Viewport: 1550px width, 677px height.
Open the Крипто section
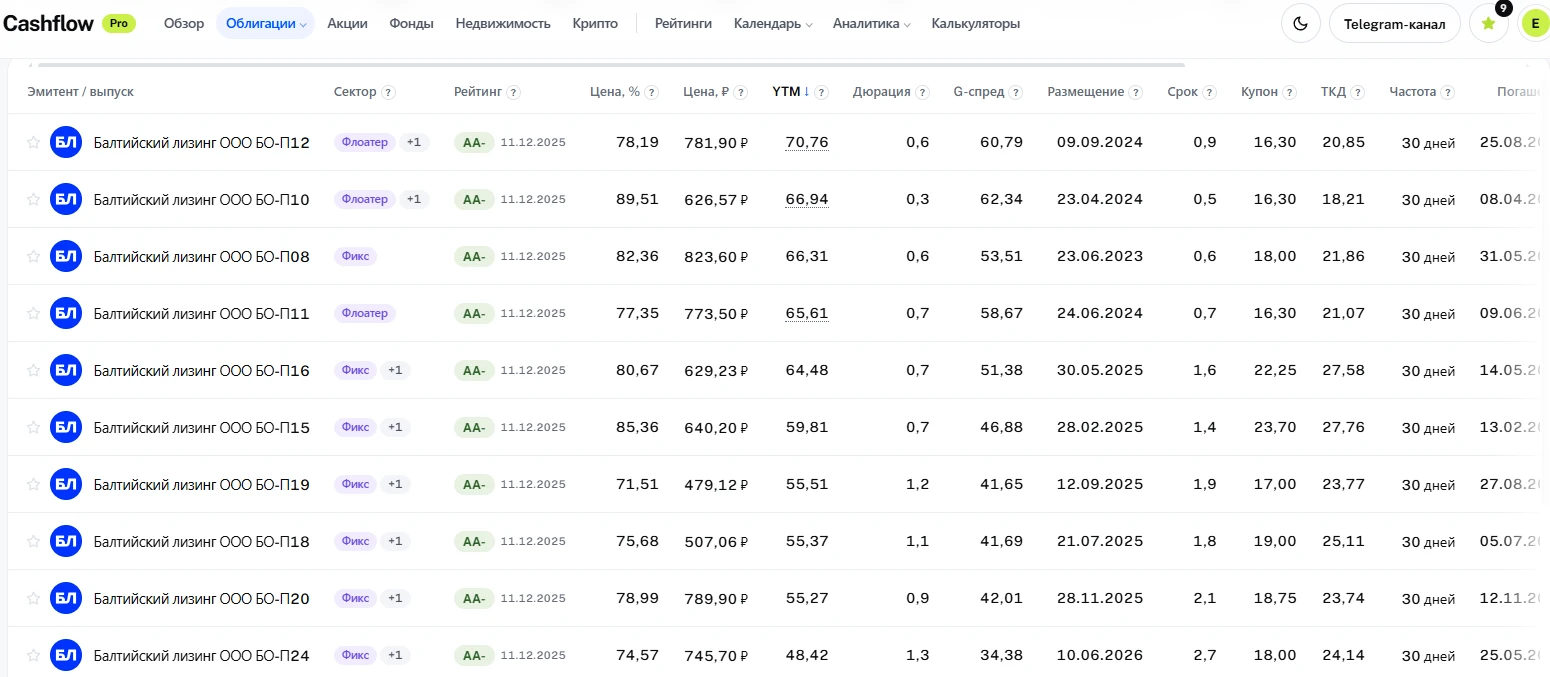[x=595, y=23]
